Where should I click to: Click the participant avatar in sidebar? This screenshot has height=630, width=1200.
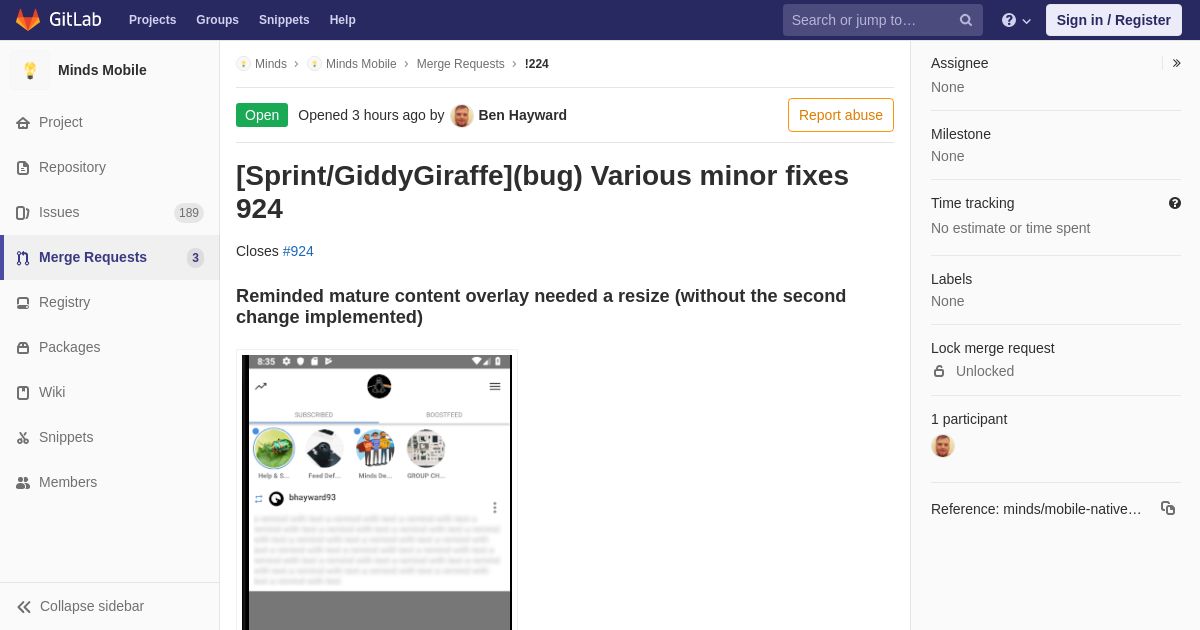pyautogui.click(x=943, y=446)
